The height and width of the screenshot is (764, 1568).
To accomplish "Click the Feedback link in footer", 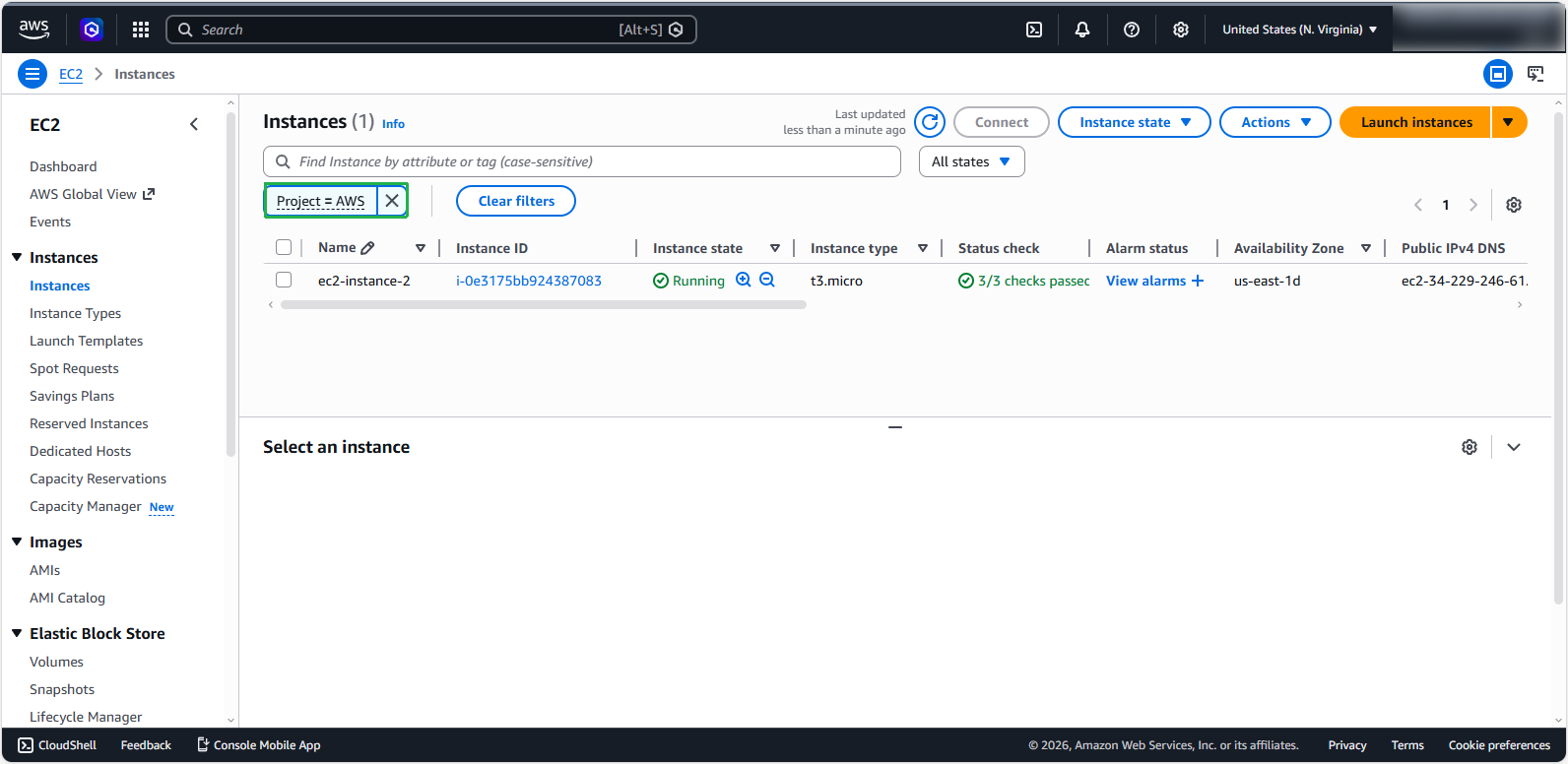I will [146, 745].
